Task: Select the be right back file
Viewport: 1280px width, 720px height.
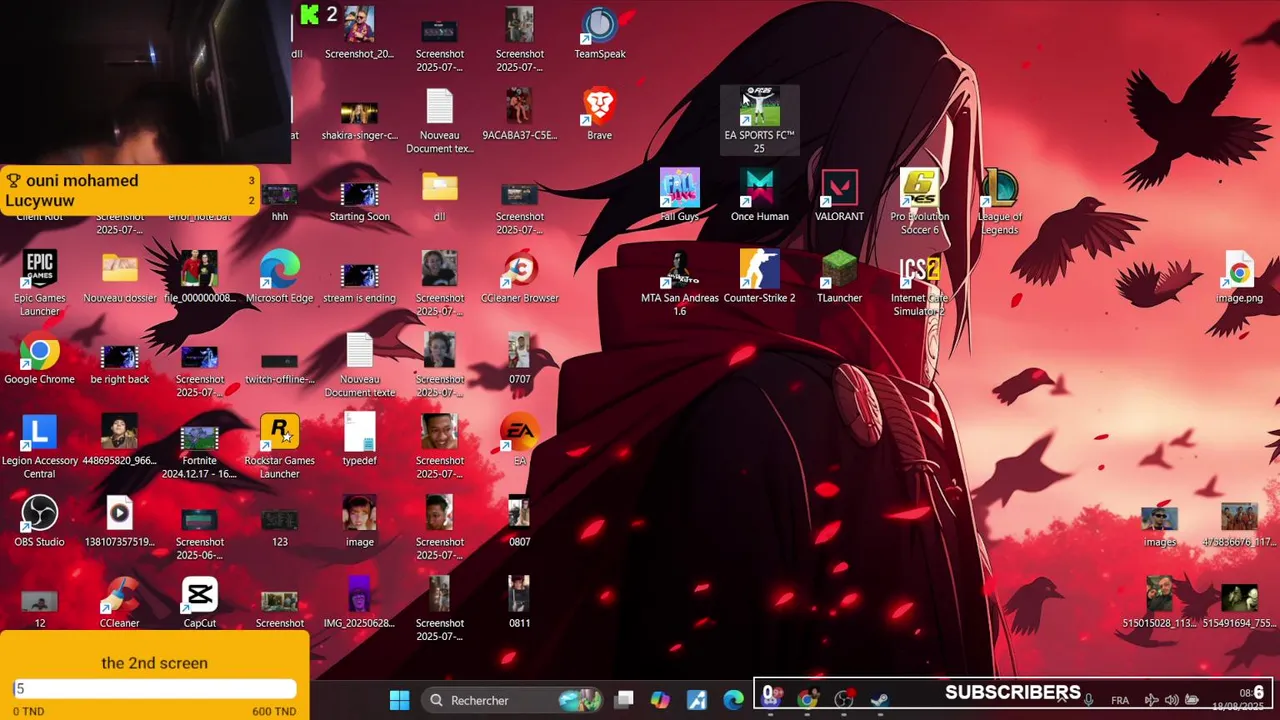Action: [x=120, y=364]
